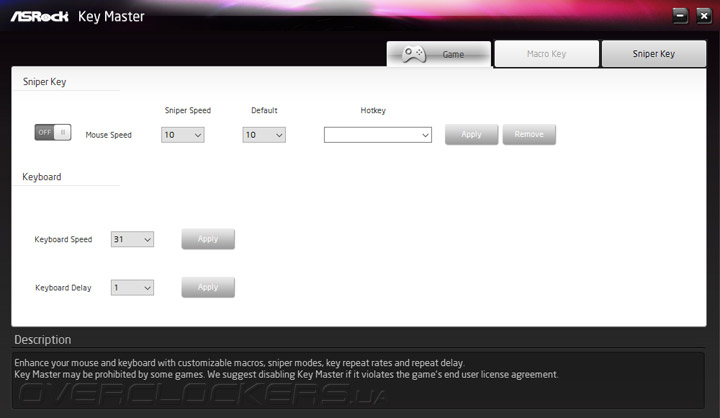
Task: Expand the Sniper Speed dropdown
Action: (183, 135)
